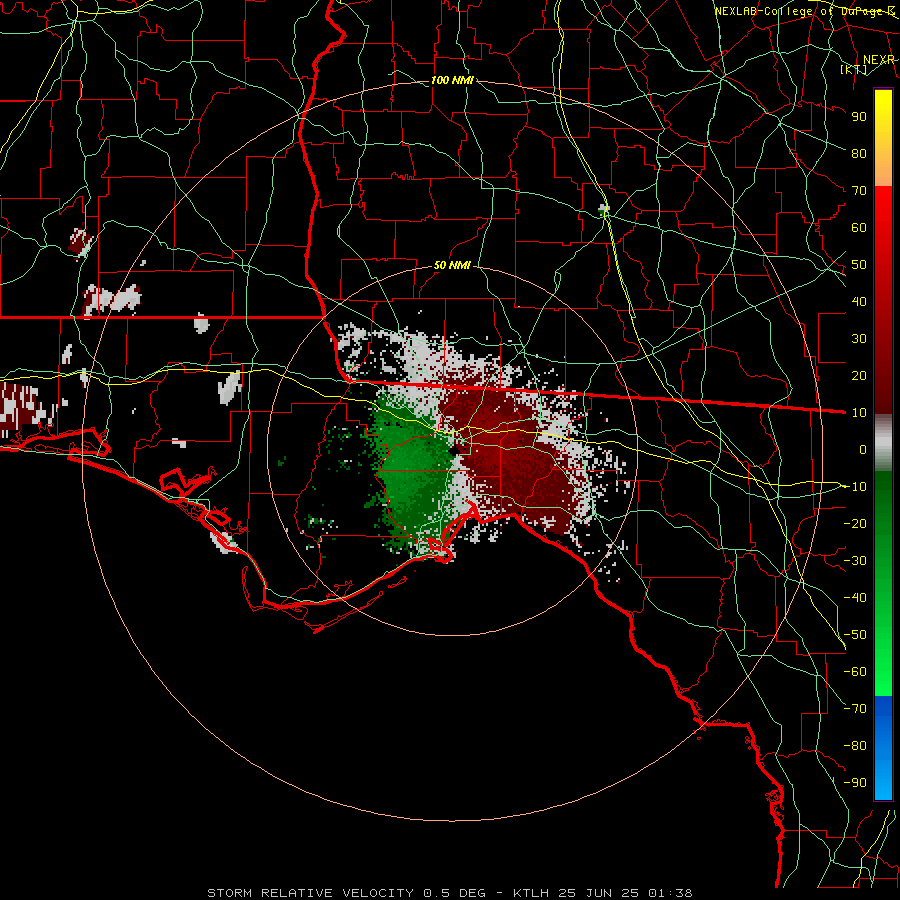
Task: Click the "0" value on the velocity scale
Action: point(863,449)
